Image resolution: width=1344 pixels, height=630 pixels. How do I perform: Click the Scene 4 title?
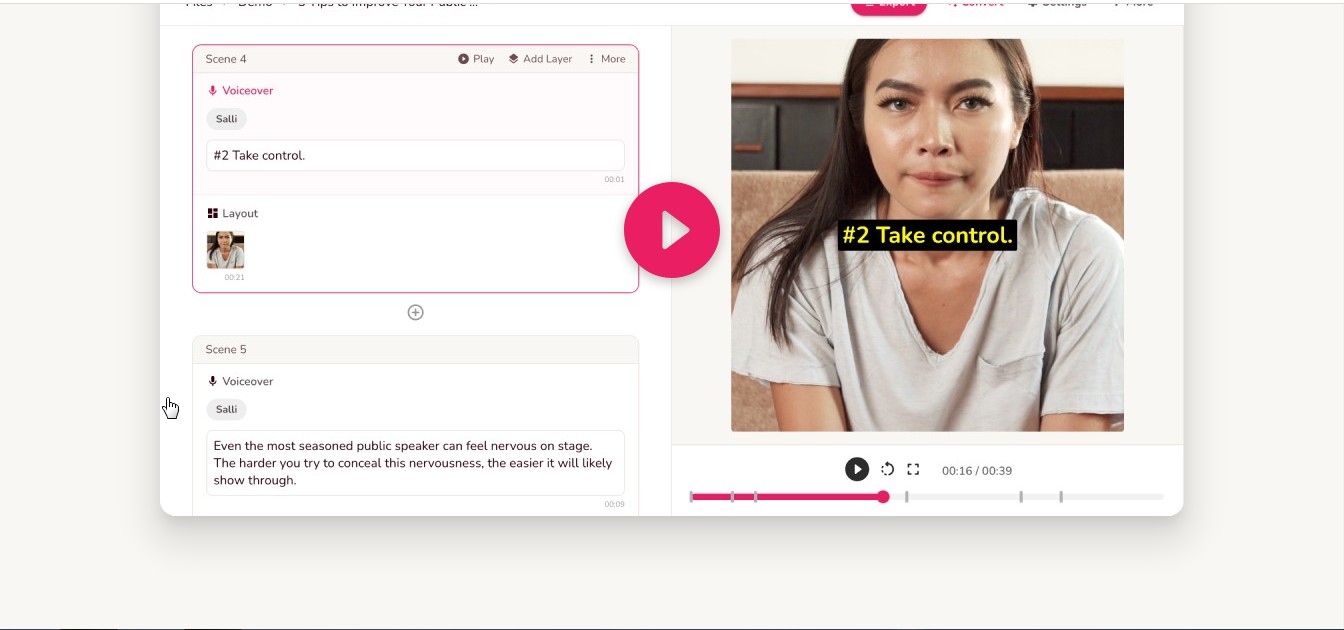coord(226,59)
